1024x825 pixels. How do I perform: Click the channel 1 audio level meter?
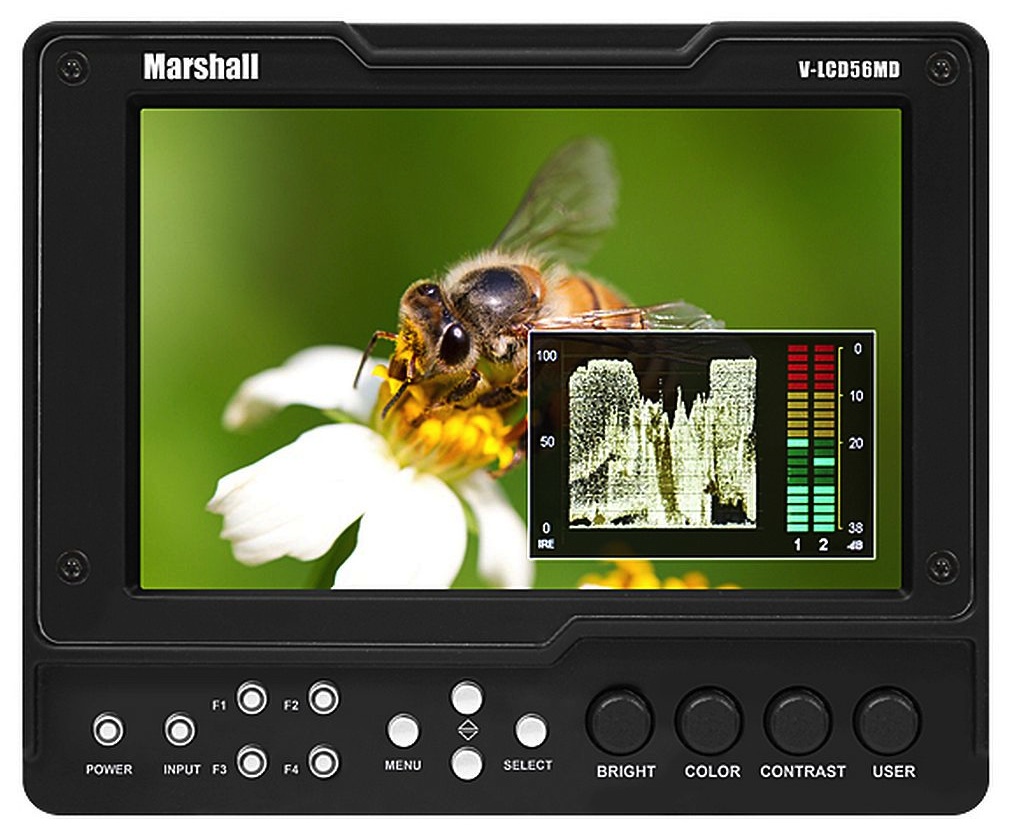pyautogui.click(x=798, y=438)
